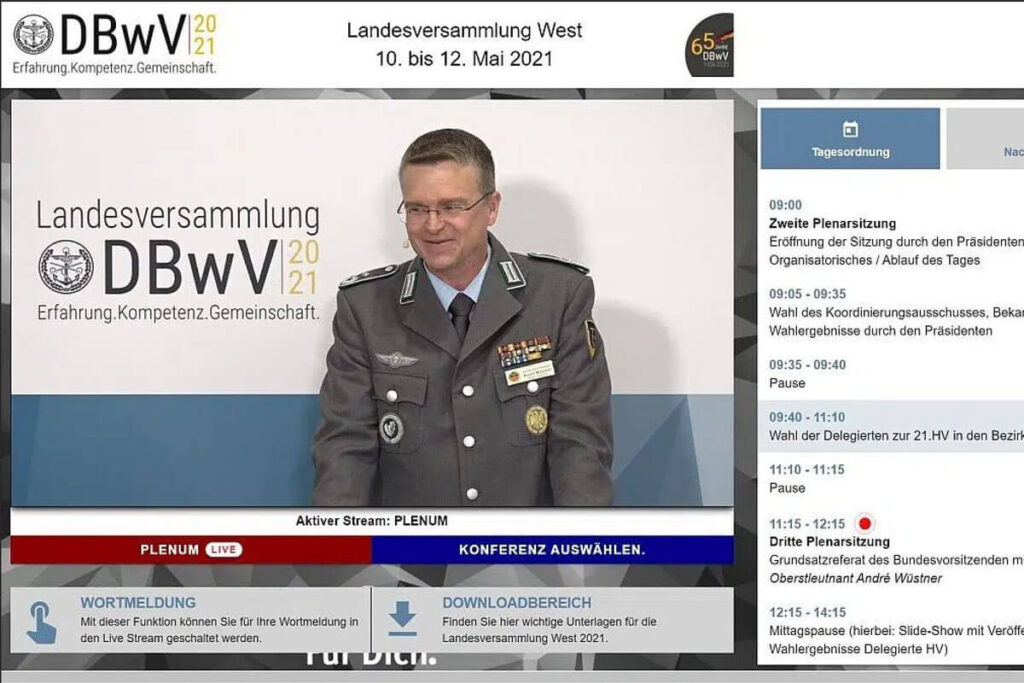Click Oberstleutnant André Wüstner name
This screenshot has height=683, width=1024.
[x=856, y=579]
